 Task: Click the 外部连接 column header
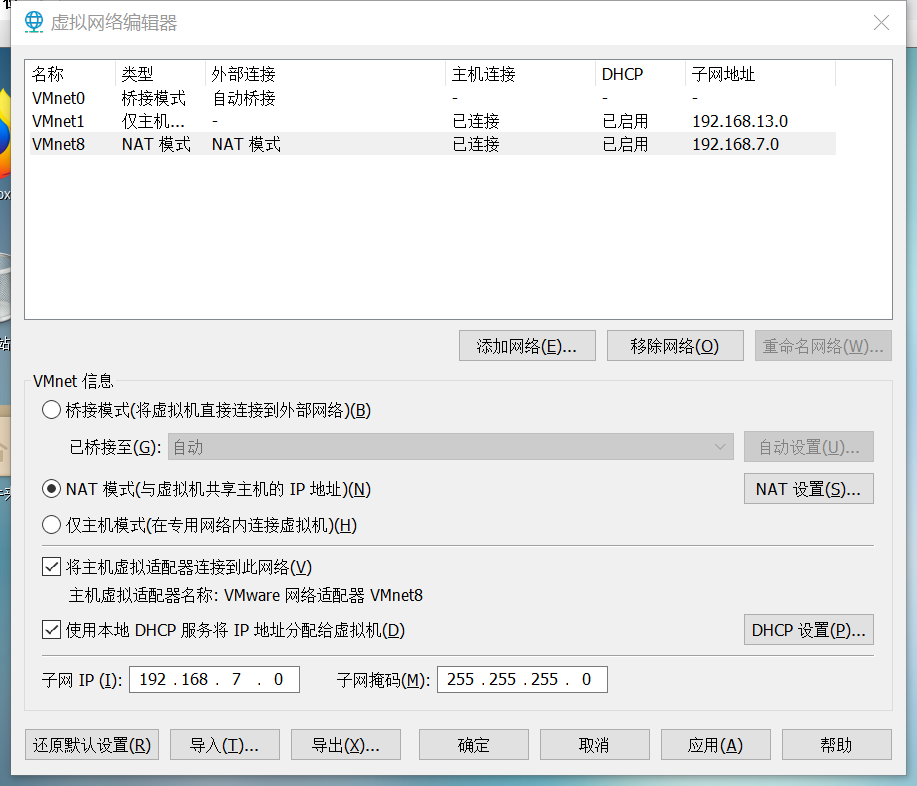[325, 74]
